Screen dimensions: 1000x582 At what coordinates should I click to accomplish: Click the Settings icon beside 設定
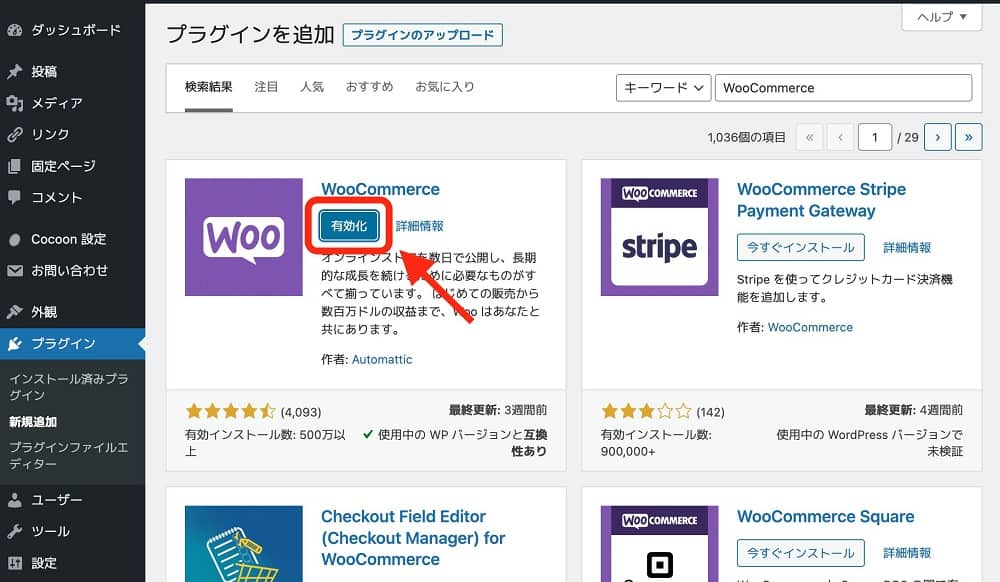tap(15, 563)
